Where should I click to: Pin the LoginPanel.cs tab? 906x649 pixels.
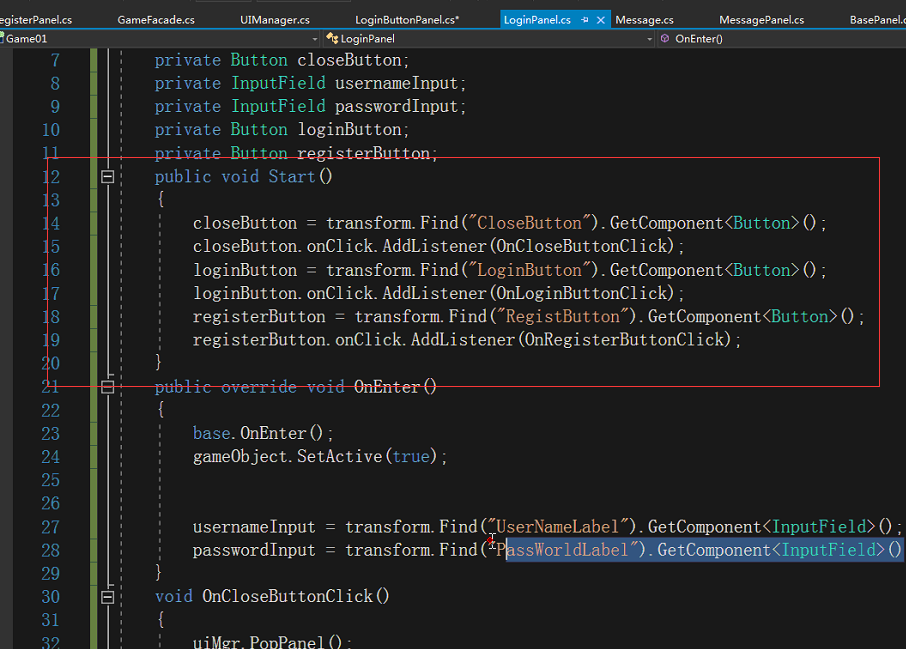point(585,20)
